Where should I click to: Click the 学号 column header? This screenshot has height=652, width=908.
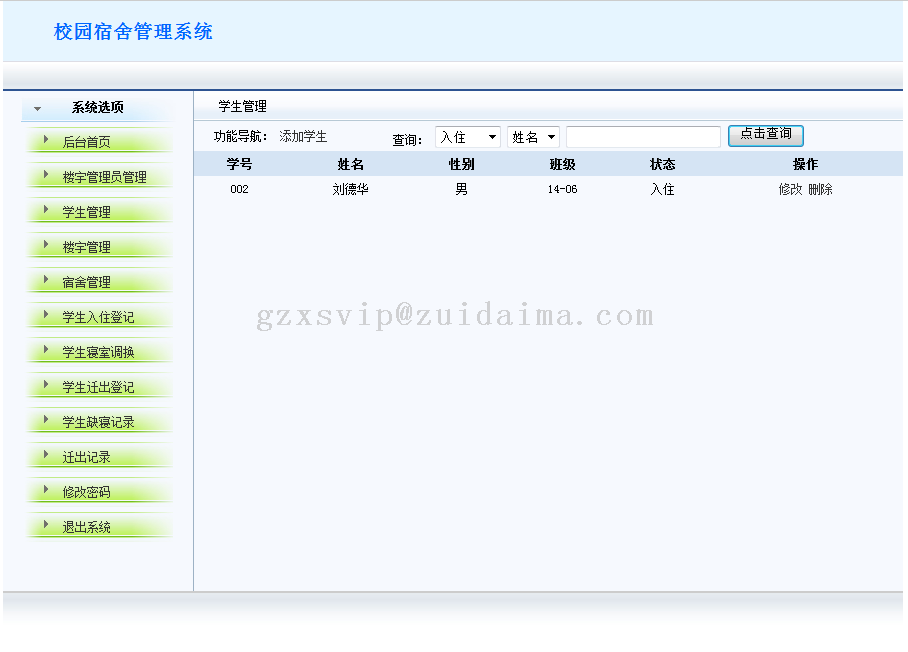(x=239, y=164)
